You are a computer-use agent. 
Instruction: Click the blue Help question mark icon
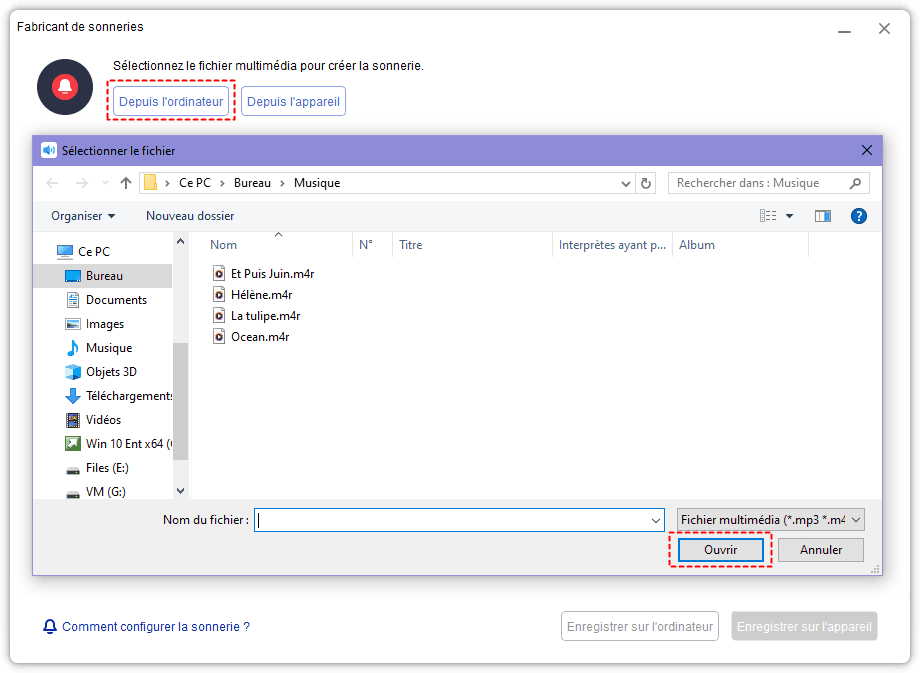coord(858,216)
